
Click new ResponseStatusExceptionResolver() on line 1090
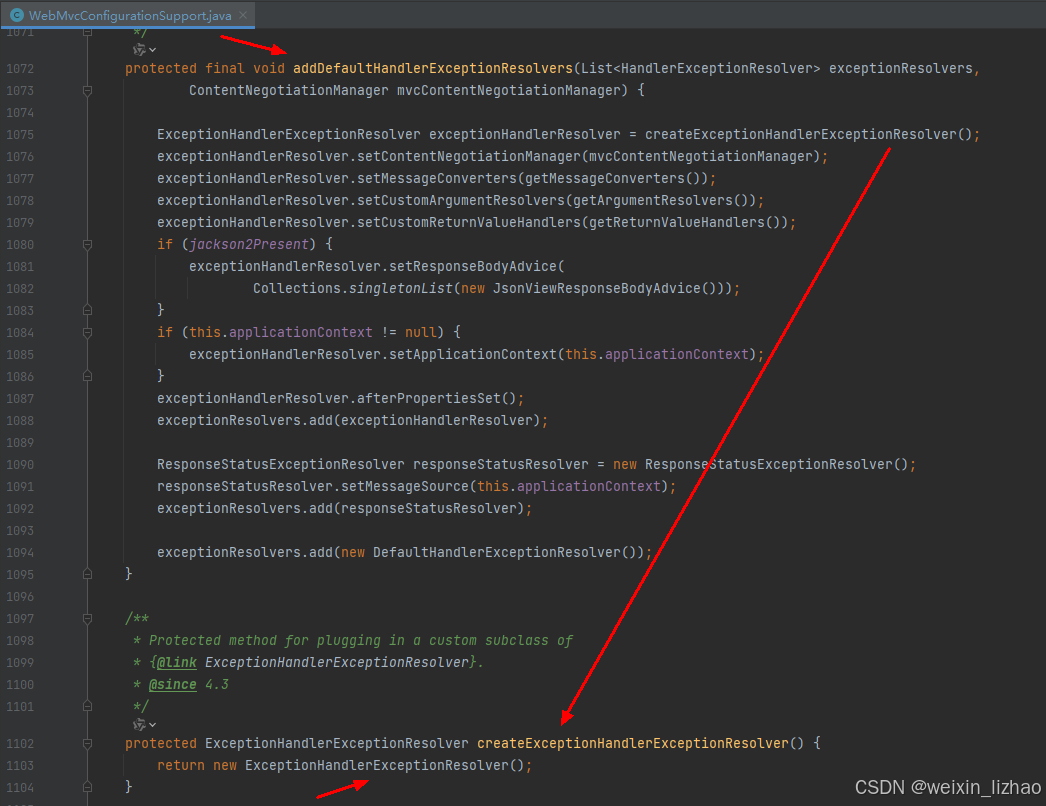760,464
